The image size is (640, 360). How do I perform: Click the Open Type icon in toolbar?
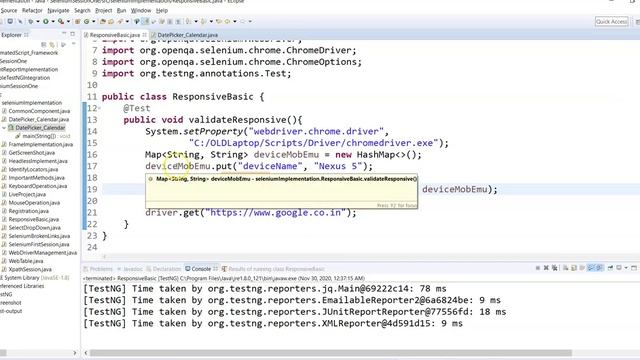pyautogui.click(x=102, y=21)
